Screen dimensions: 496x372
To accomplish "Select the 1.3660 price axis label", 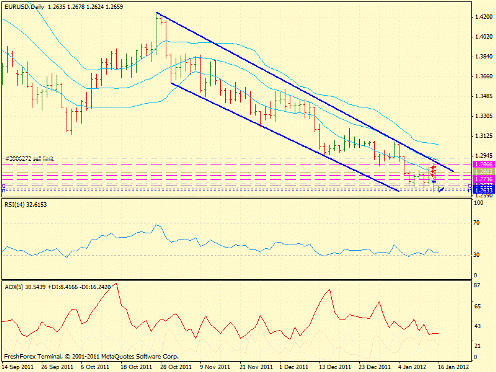I will click(x=484, y=76).
